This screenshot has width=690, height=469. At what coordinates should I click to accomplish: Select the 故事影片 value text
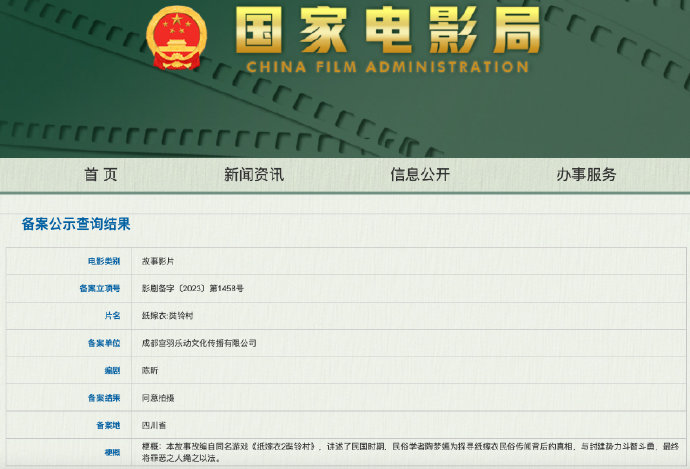[158, 261]
